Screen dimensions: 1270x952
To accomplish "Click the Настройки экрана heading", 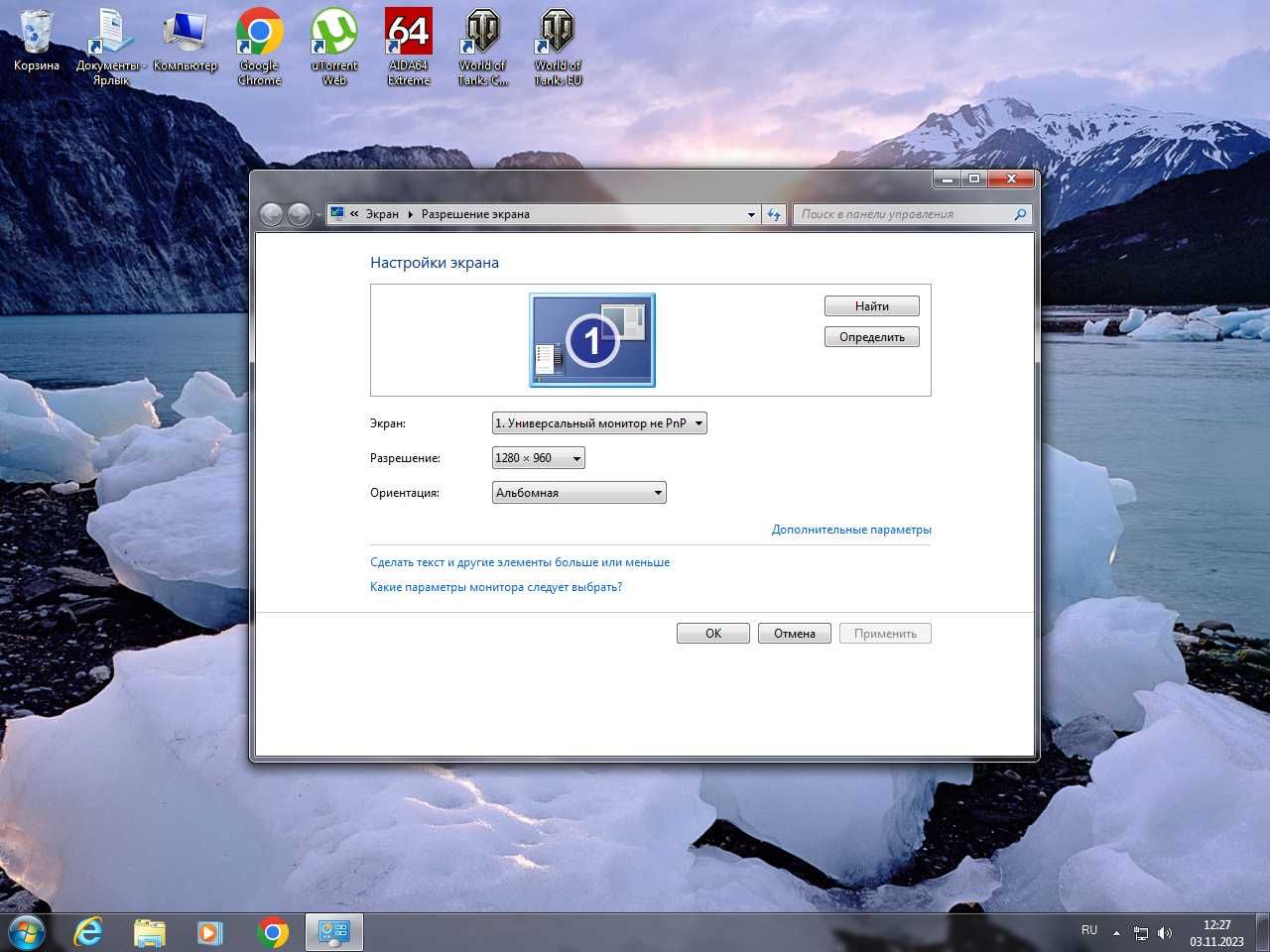I will (x=435, y=263).
